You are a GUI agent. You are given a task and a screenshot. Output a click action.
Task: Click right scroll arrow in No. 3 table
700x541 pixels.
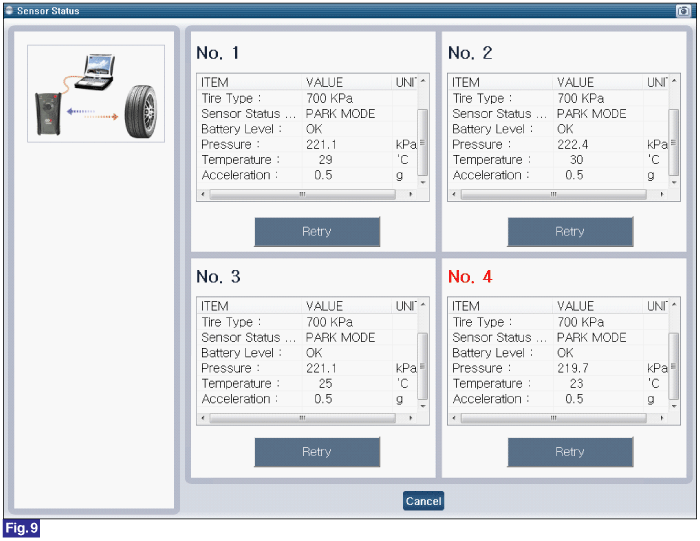click(x=411, y=418)
